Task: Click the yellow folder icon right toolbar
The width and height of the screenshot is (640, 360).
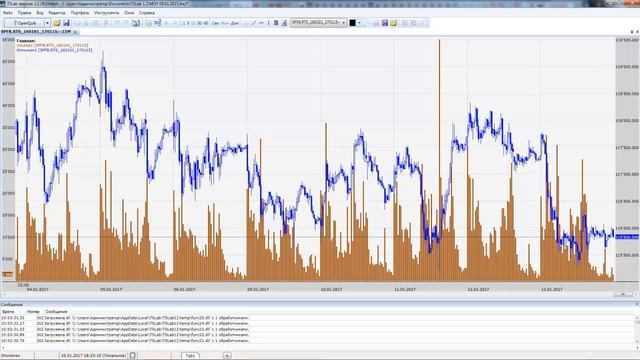Action: pos(393,23)
